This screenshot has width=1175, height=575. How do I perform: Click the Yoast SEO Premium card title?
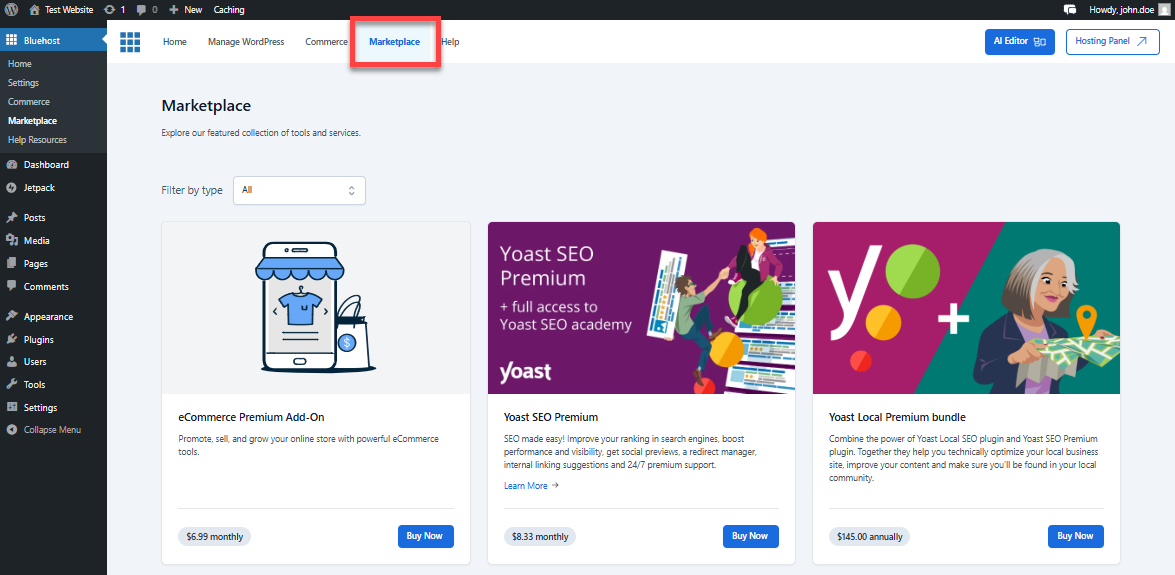[551, 417]
